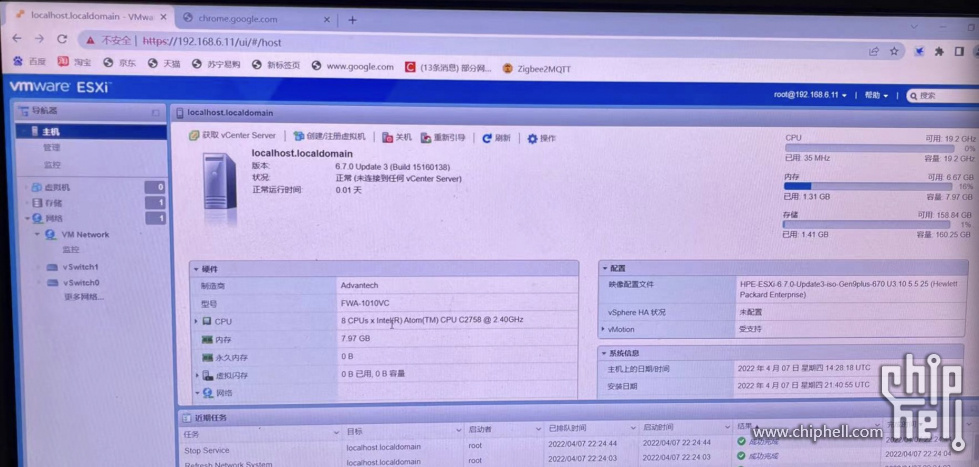Click the 内存 memory usage bar
Screen dimensions: 979x467
tap(868, 186)
